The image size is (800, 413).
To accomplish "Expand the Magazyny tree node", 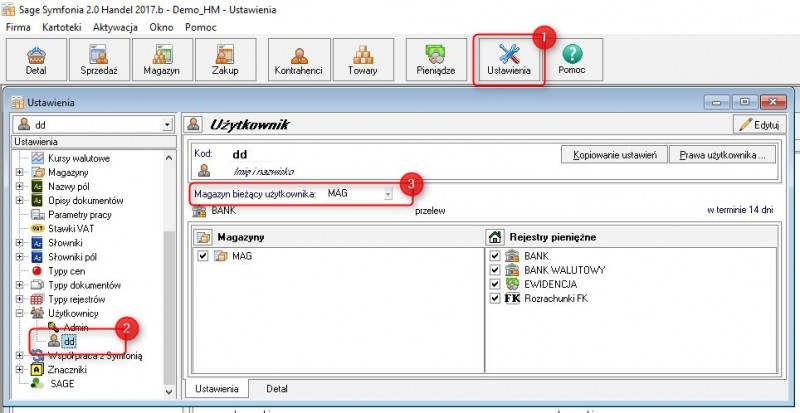I will pos(19,173).
